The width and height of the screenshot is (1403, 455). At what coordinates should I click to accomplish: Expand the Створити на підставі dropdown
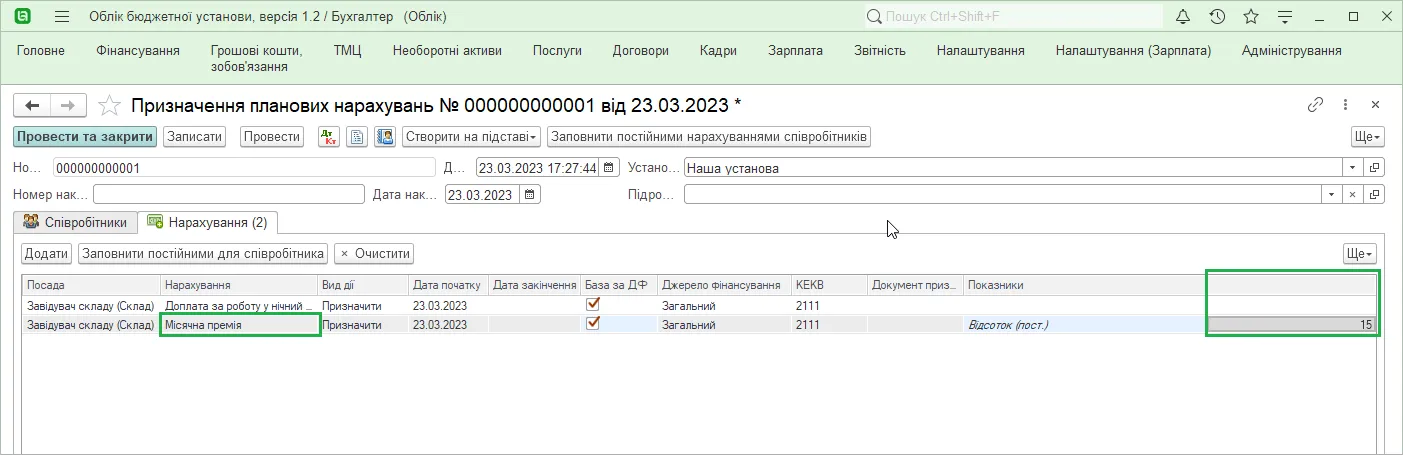[471, 137]
